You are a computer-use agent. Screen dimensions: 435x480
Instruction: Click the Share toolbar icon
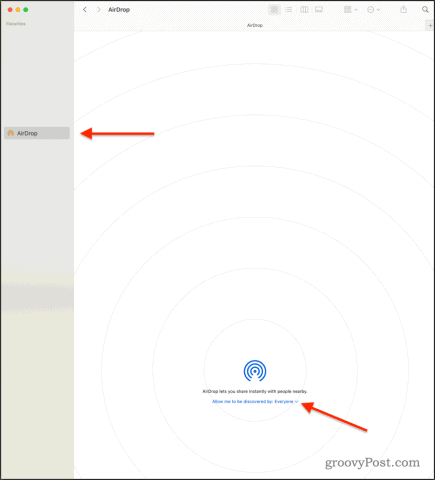(404, 9)
